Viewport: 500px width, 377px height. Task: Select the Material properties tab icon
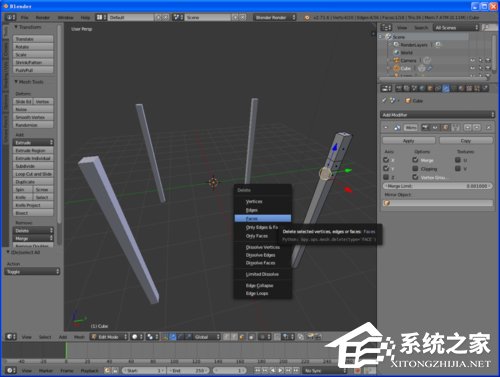(x=461, y=88)
